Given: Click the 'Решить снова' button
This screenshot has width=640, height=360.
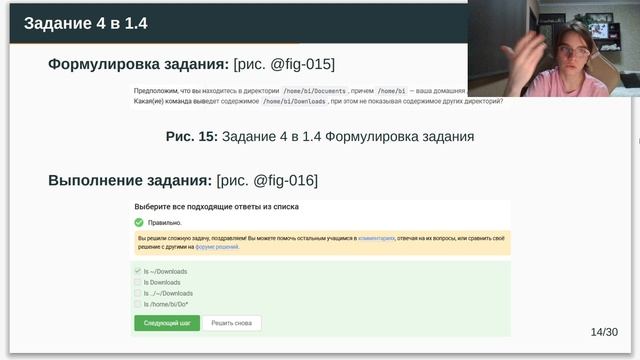Looking at the screenshot, I should click(x=231, y=323).
